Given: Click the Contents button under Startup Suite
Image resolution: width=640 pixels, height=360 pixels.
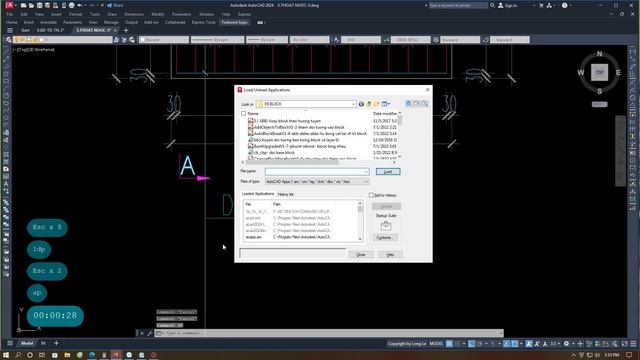Looking at the screenshot, I should (x=384, y=238).
